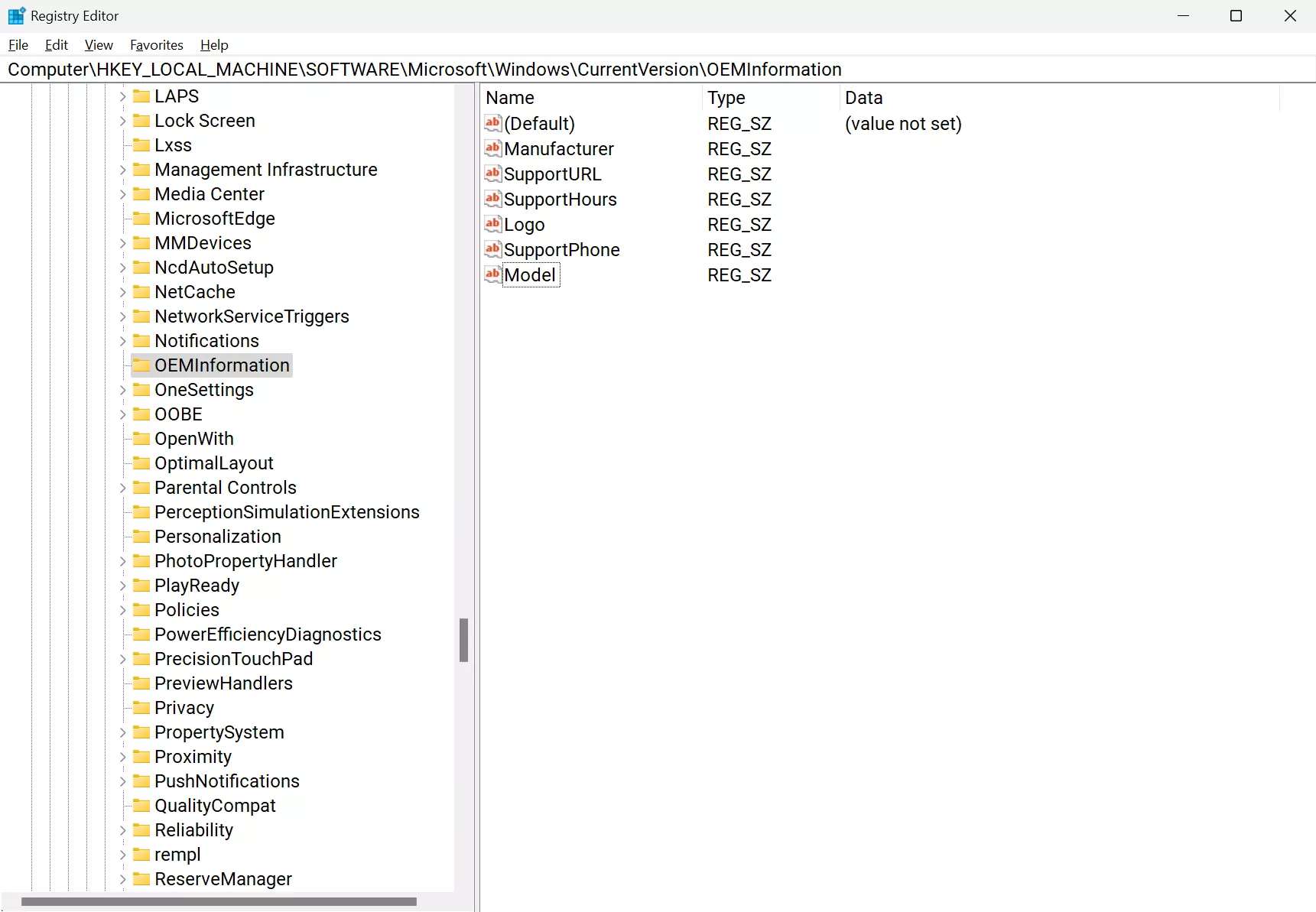
Task: Open the Help menu
Action: pyautogui.click(x=214, y=45)
